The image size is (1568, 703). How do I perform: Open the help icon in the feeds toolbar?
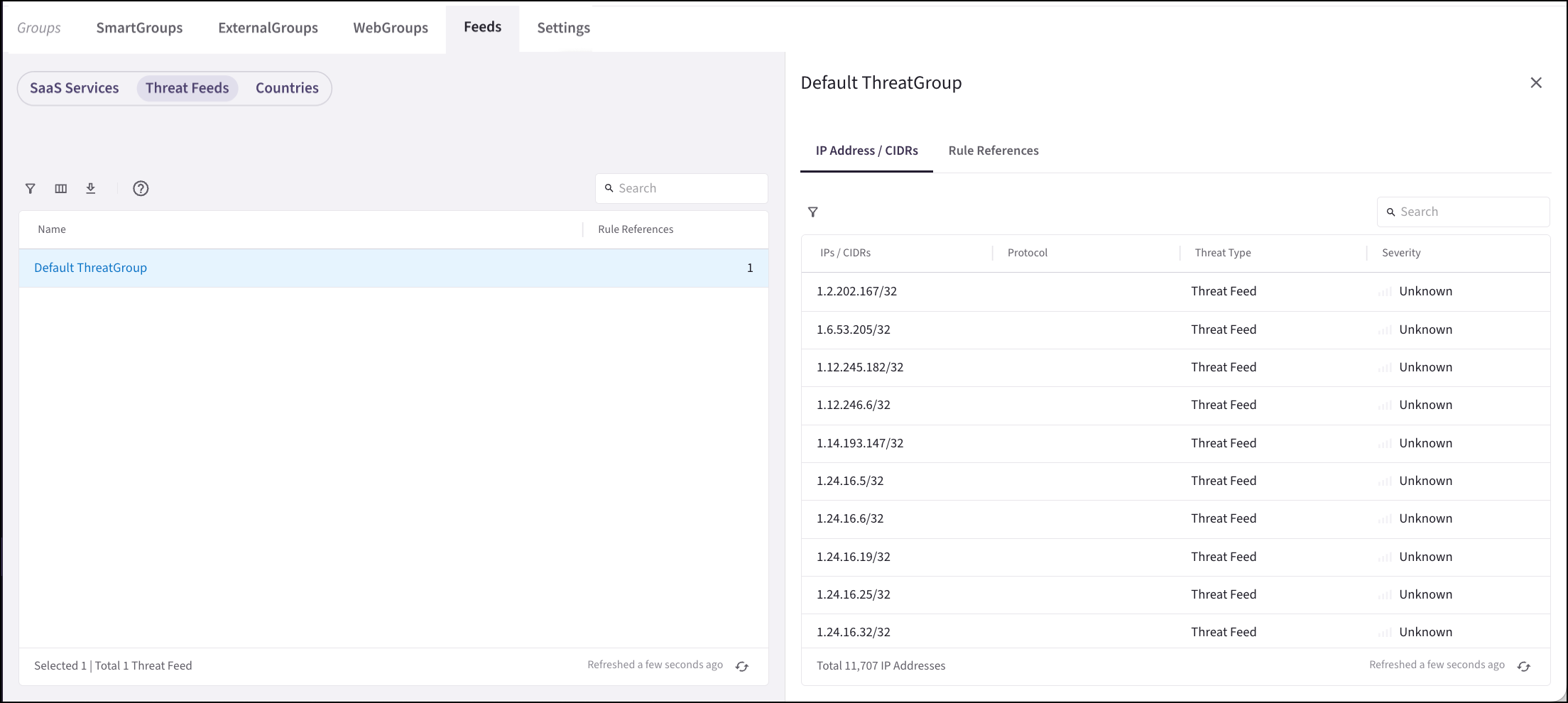(140, 188)
